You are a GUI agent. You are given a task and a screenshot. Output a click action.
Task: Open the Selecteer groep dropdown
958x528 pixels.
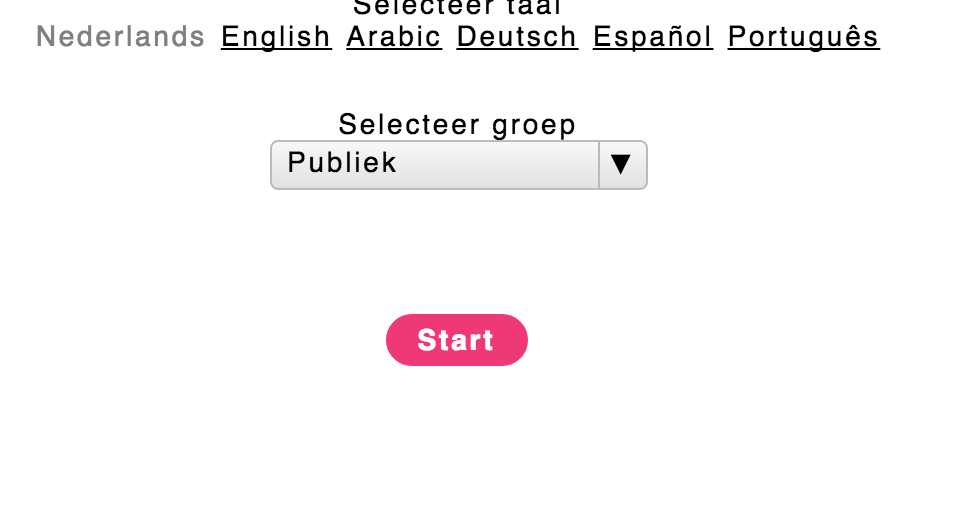(x=458, y=165)
